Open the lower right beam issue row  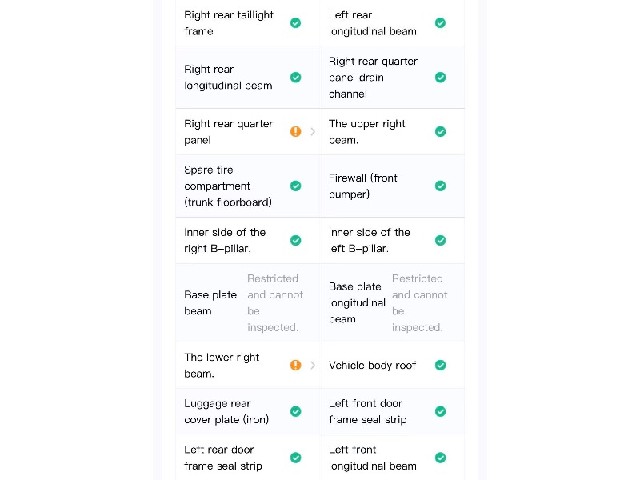[248, 365]
